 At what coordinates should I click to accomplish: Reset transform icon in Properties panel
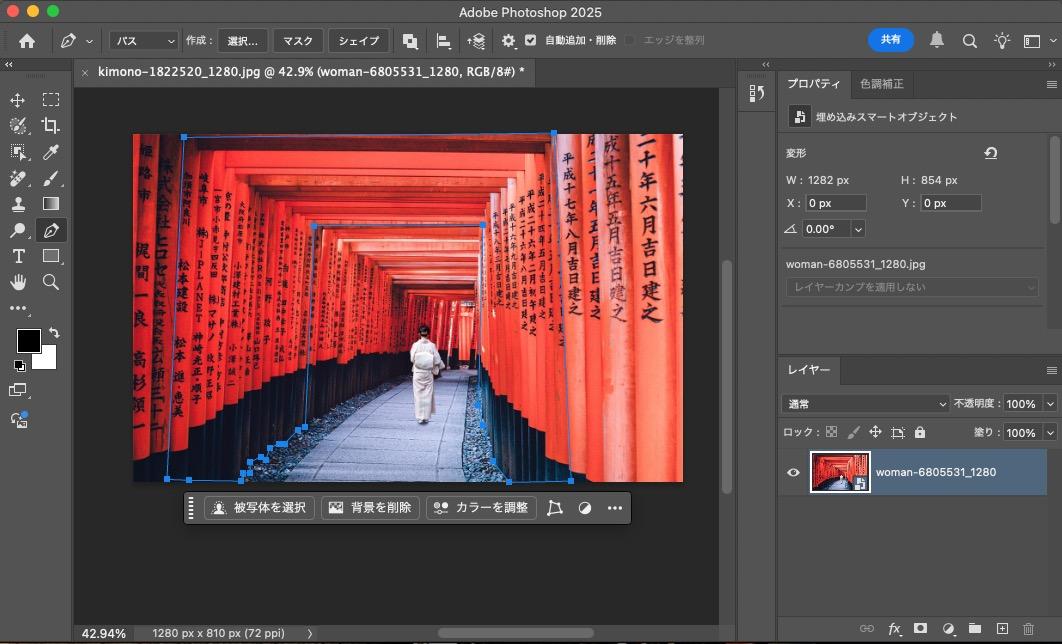[990, 153]
